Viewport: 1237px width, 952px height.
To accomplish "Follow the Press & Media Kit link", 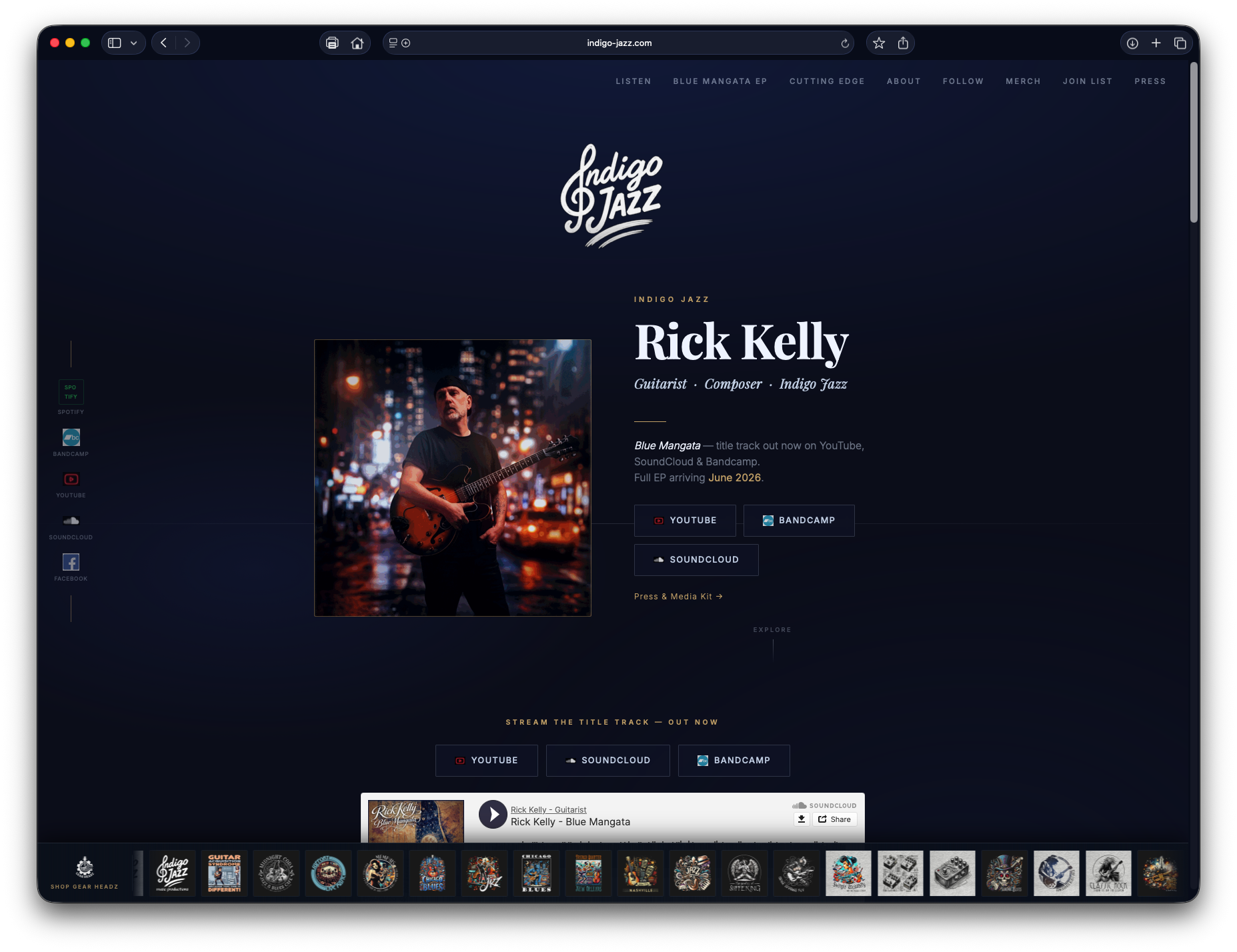I will click(x=678, y=597).
